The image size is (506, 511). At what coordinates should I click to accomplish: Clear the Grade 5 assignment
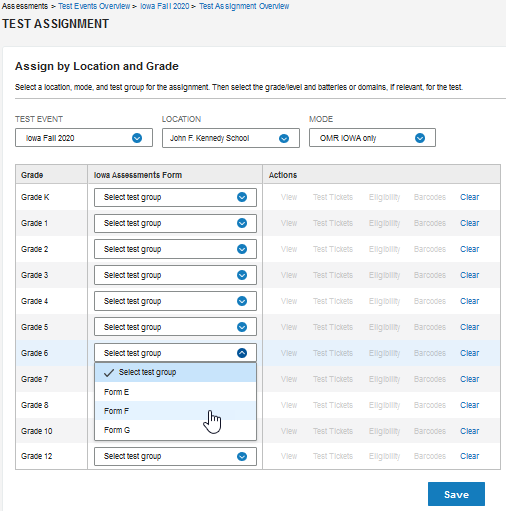point(470,327)
